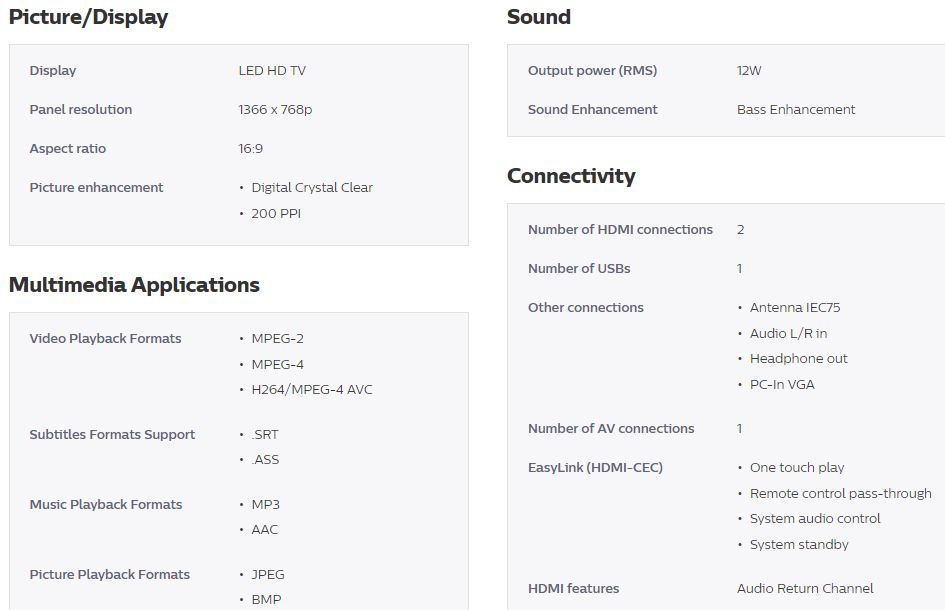Click the 1366 x 768p resolution value
Viewport: 945px width, 610px height.
[x=275, y=110]
